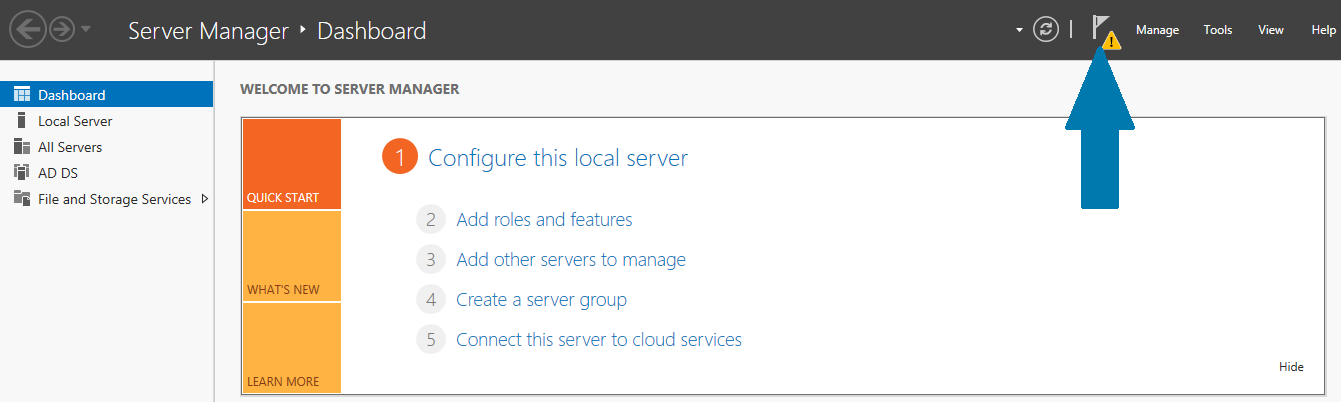
Task: Open the Tools menu
Action: (1217, 30)
